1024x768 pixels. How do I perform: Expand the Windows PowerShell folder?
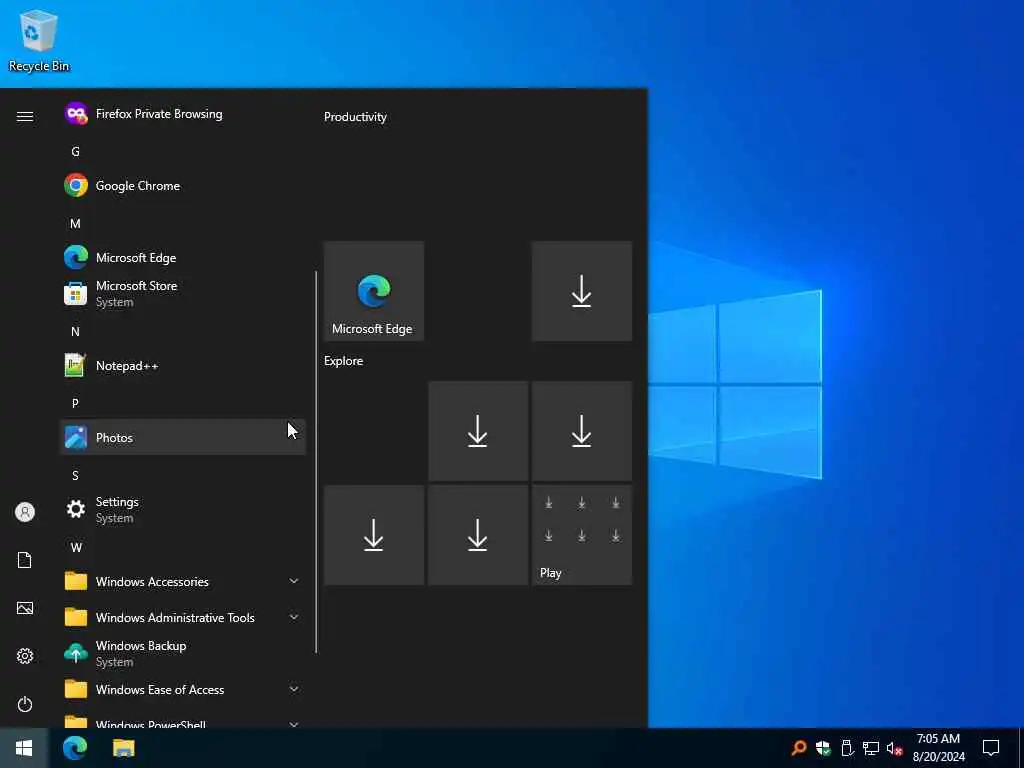pyautogui.click(x=182, y=720)
